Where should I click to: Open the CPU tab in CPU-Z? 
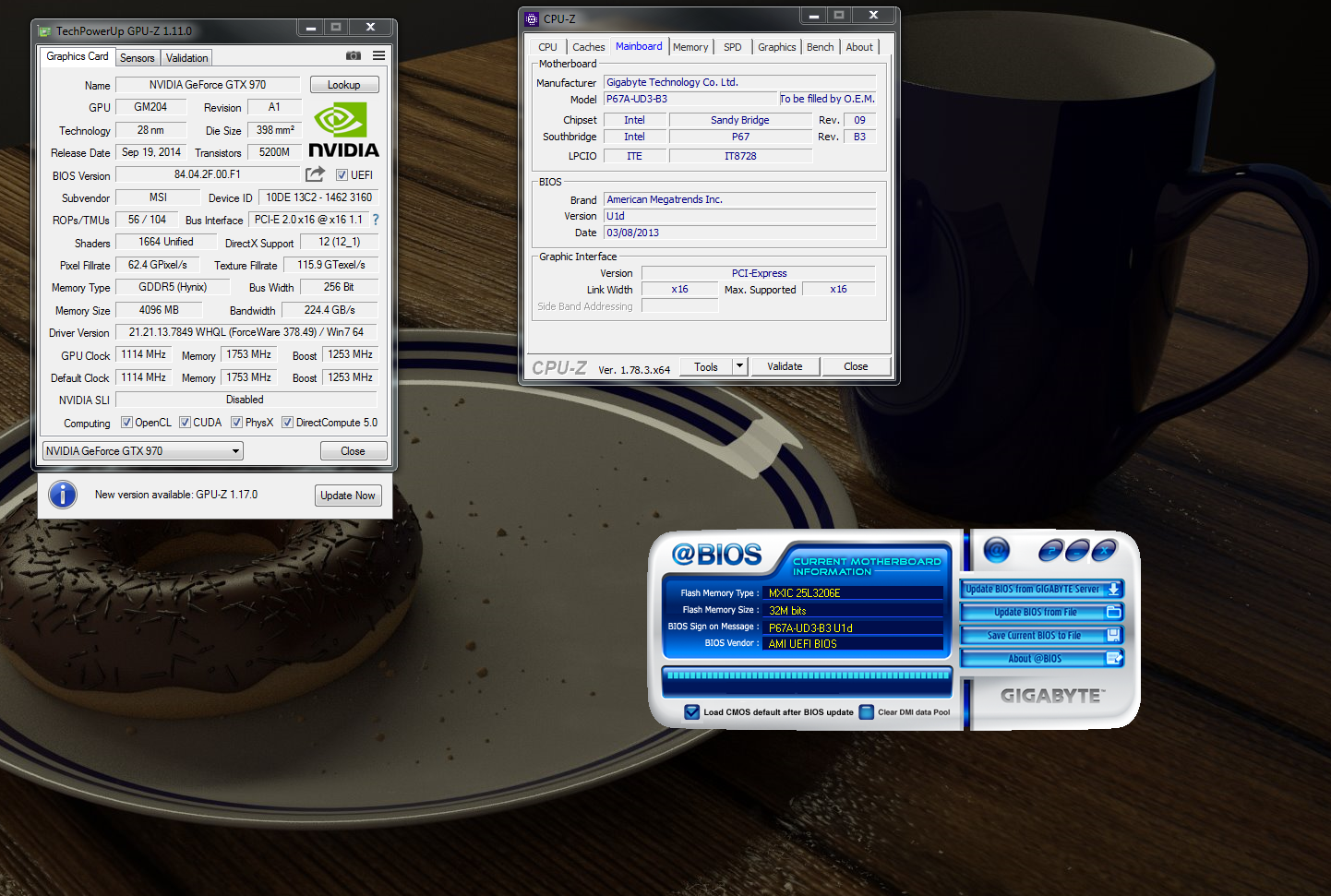(548, 47)
